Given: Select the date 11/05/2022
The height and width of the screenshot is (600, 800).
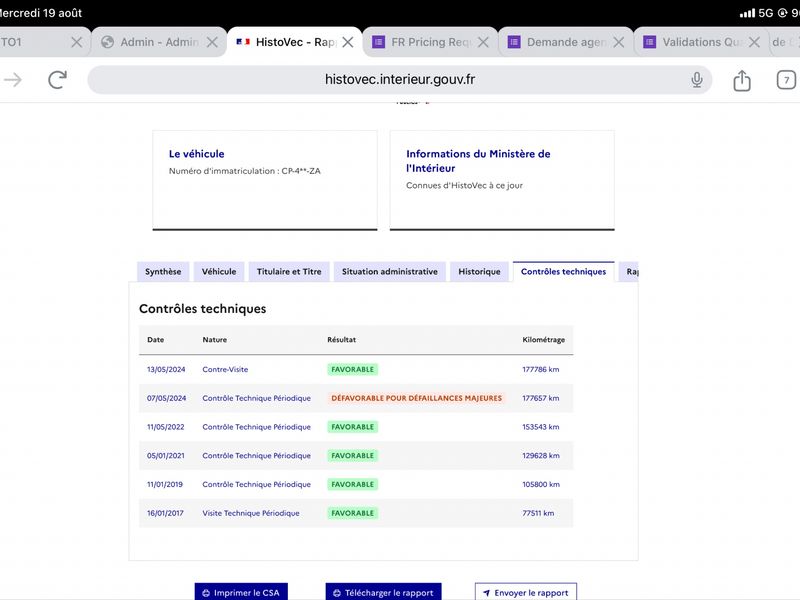Looking at the screenshot, I should pos(165,427).
